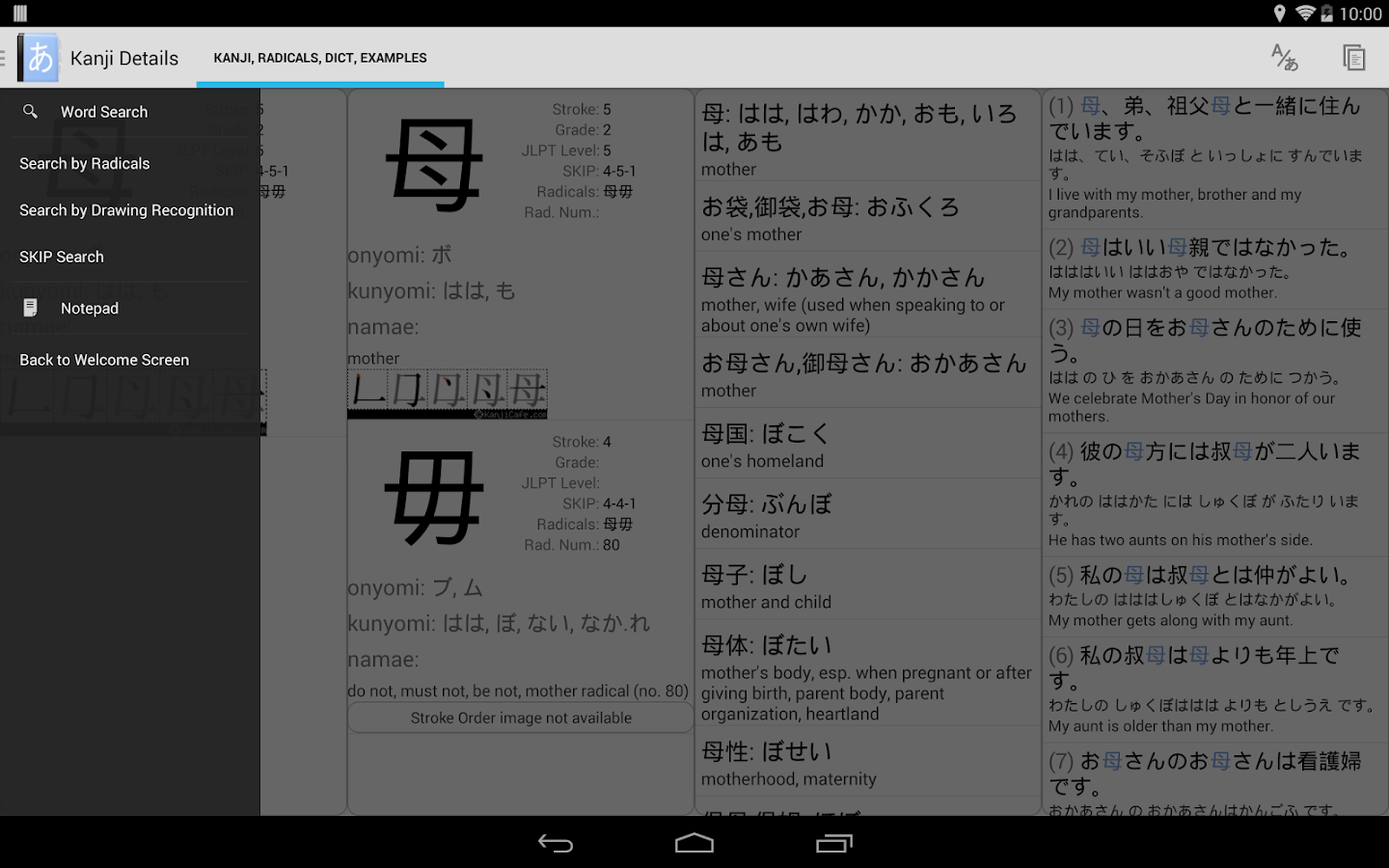Click Back to Welcome Screen
Viewport: 1389px width, 868px height.
click(103, 359)
